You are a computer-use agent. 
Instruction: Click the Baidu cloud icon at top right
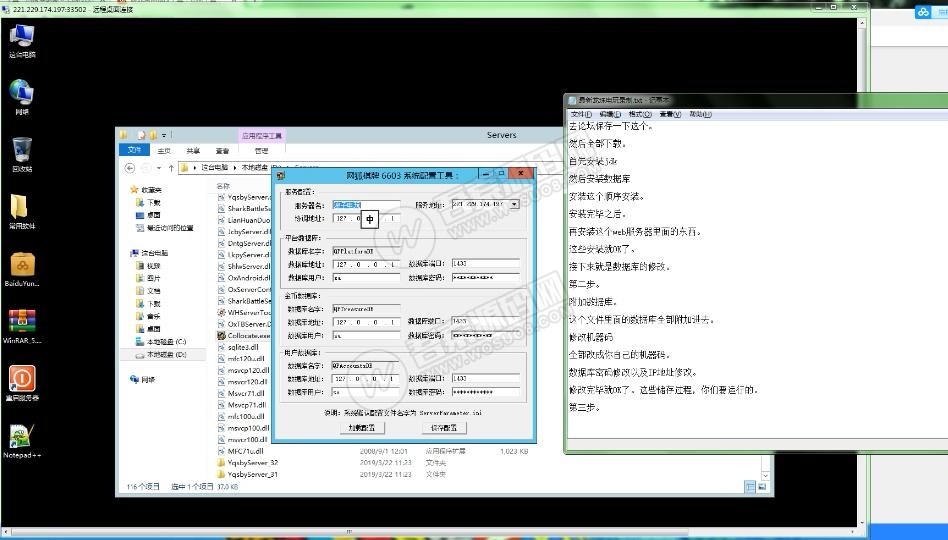923,11
